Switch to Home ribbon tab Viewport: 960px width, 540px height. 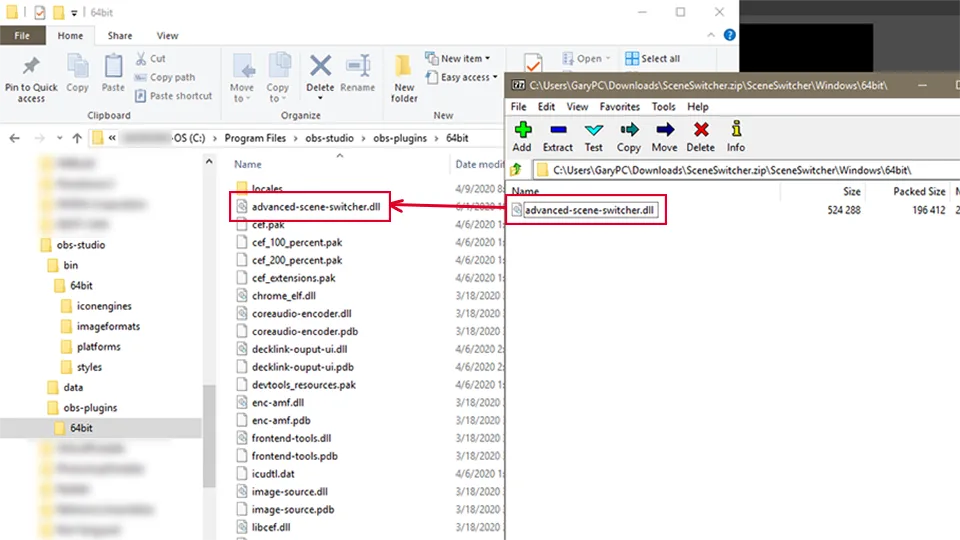point(70,36)
